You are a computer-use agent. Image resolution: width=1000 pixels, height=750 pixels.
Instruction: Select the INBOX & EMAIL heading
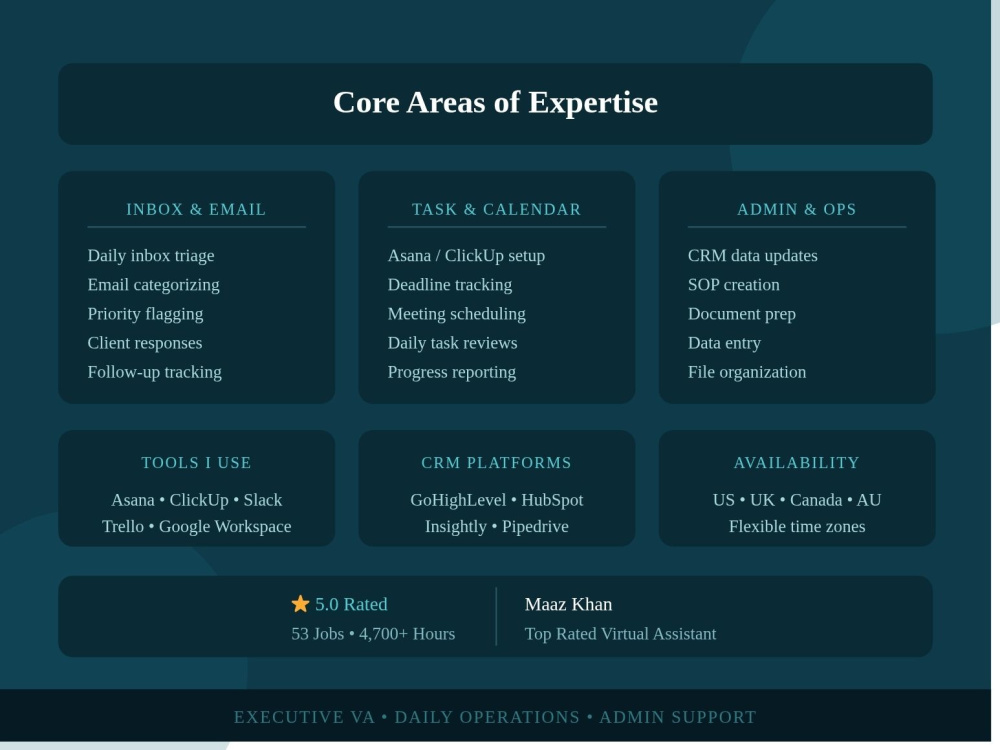196,209
